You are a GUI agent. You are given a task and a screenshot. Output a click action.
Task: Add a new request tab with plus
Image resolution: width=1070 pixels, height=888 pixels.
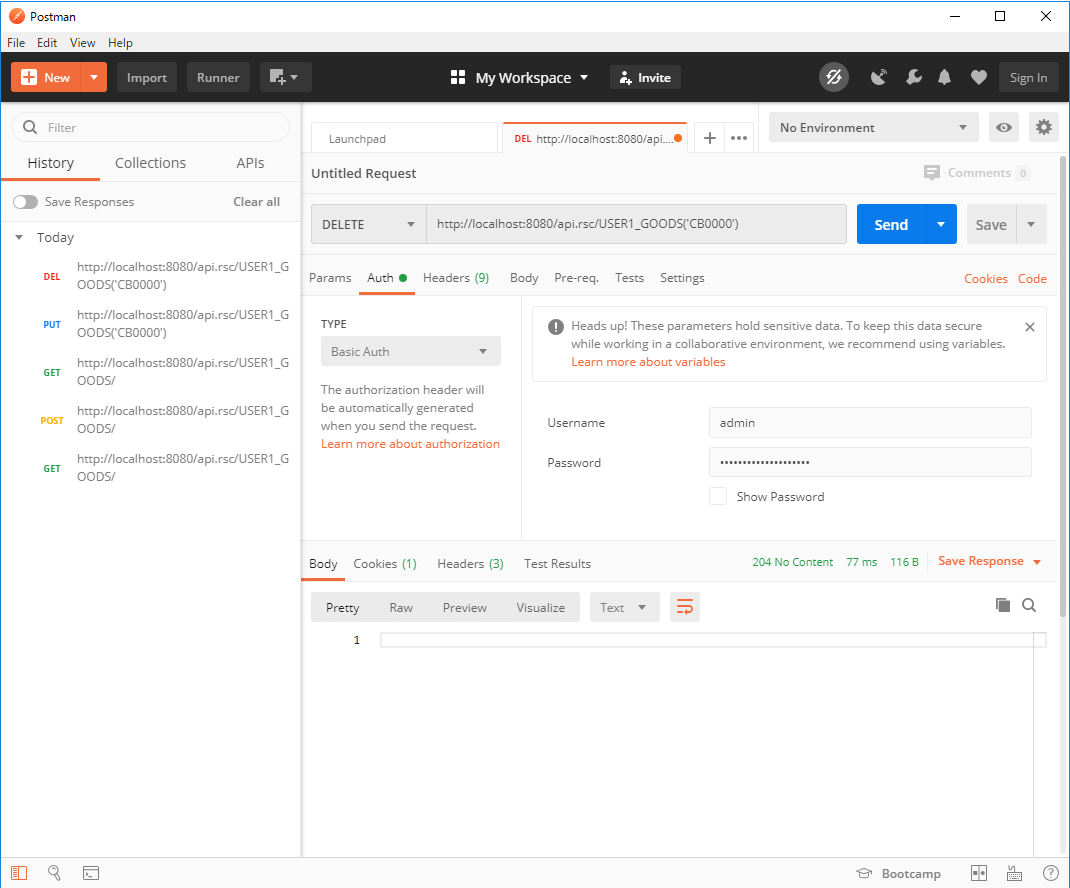tap(710, 138)
